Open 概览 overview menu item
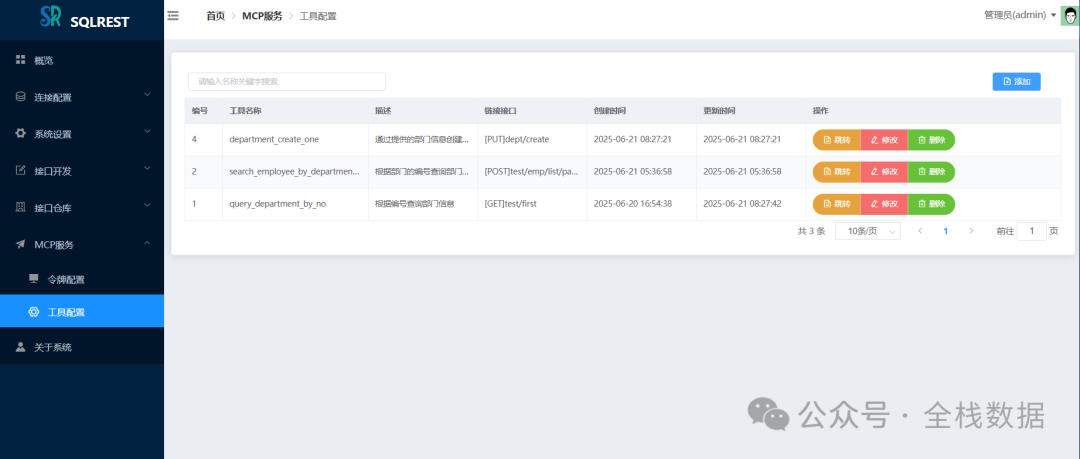 [x=82, y=60]
